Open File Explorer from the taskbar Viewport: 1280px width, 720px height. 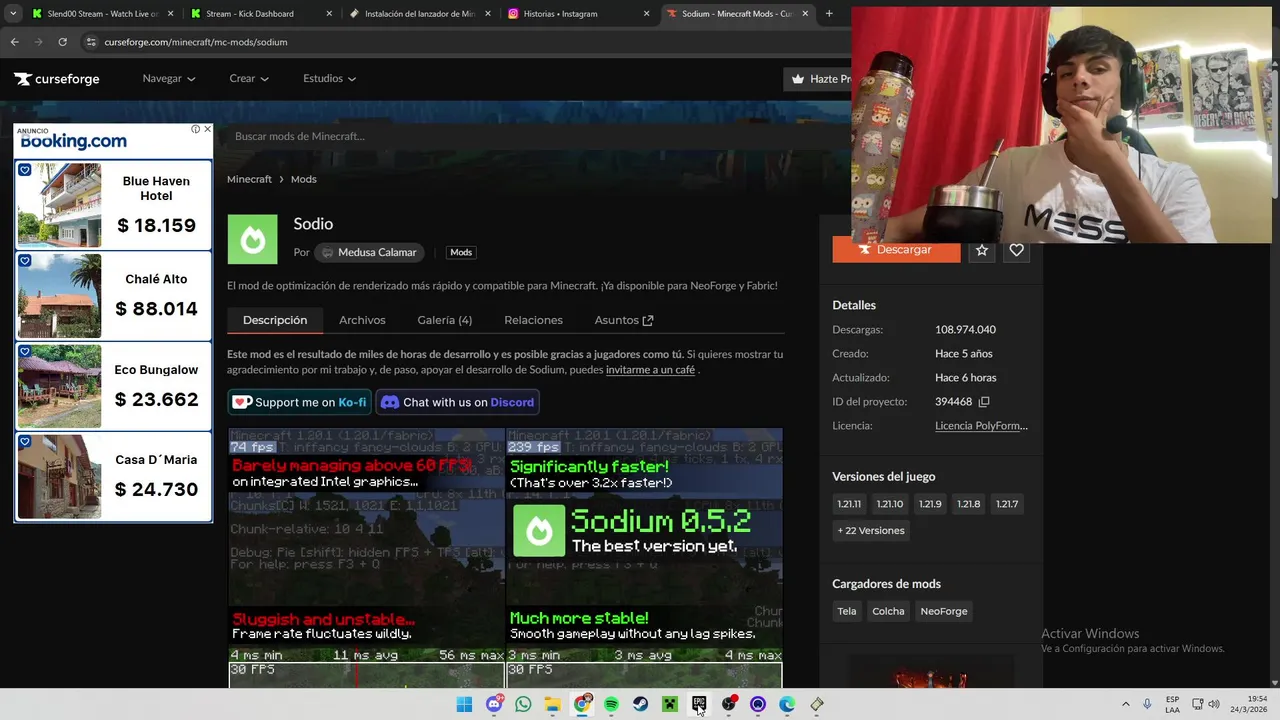tap(552, 705)
